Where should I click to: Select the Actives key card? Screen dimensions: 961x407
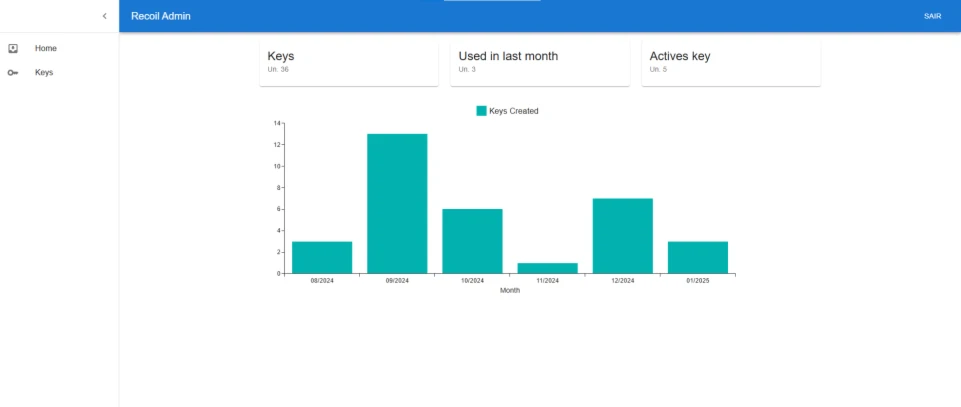click(731, 63)
